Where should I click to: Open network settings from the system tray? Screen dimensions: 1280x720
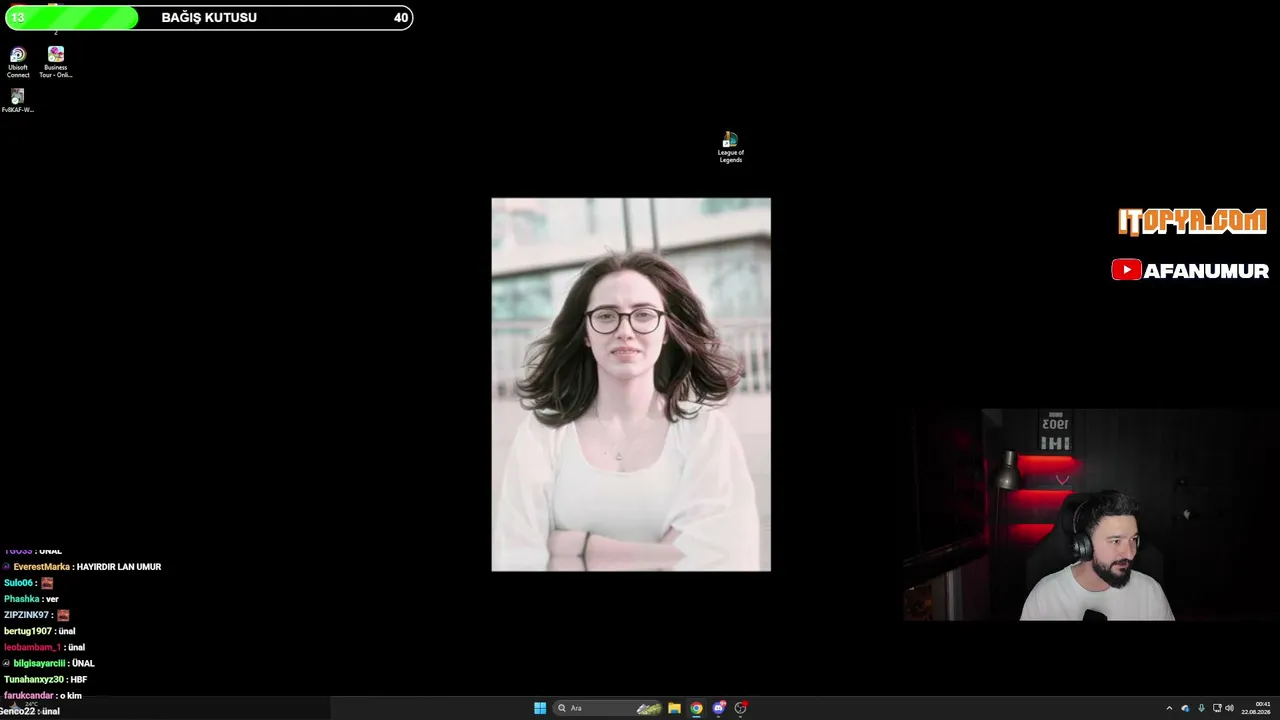point(1216,708)
